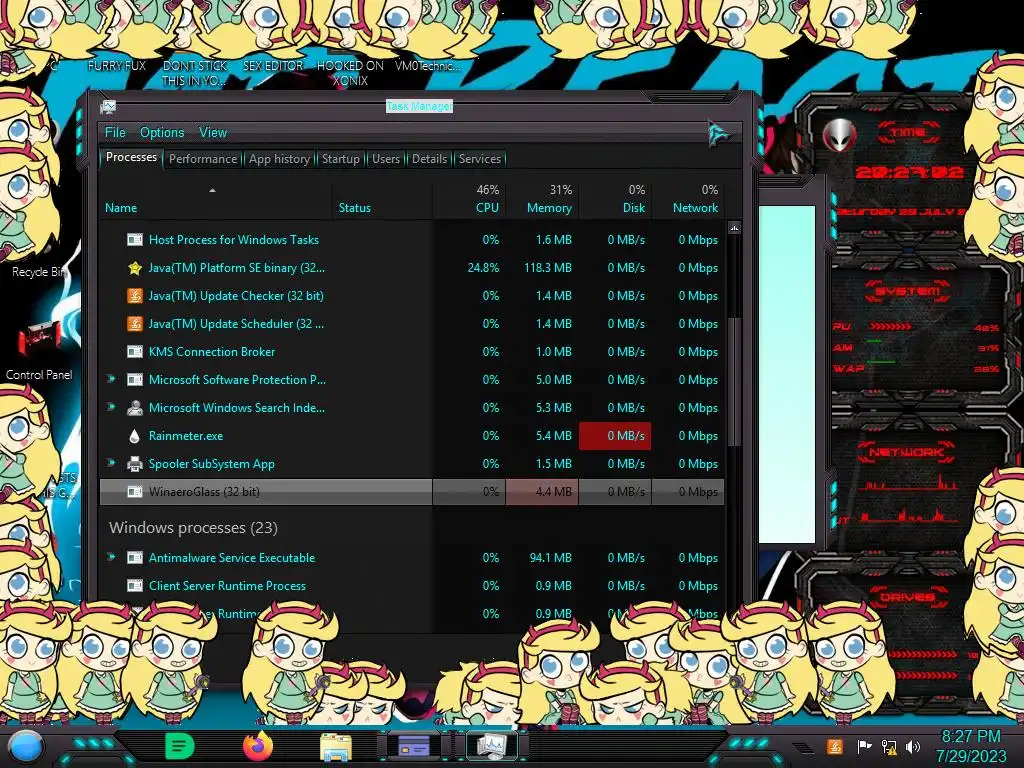Click the taskbar clock showing 8:27 PM
The height and width of the screenshot is (768, 1024).
970,746
